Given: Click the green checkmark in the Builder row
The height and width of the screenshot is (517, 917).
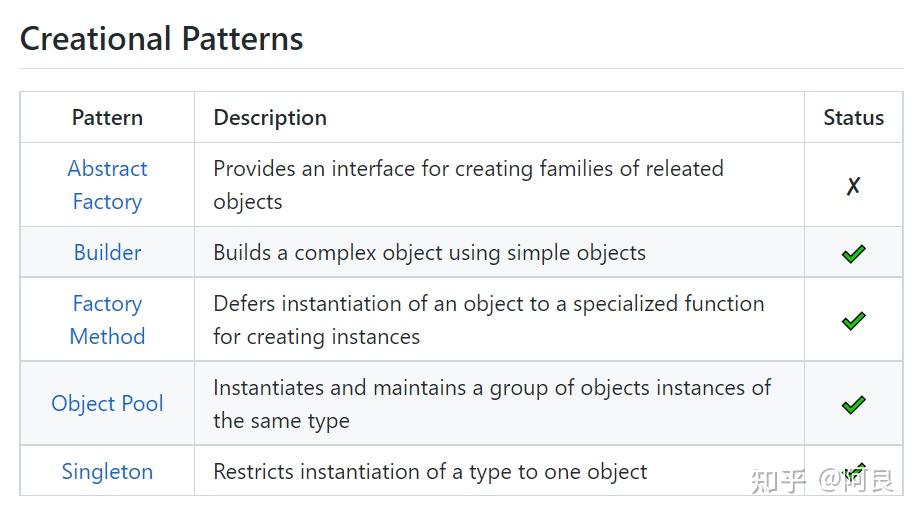Looking at the screenshot, I should (x=853, y=253).
